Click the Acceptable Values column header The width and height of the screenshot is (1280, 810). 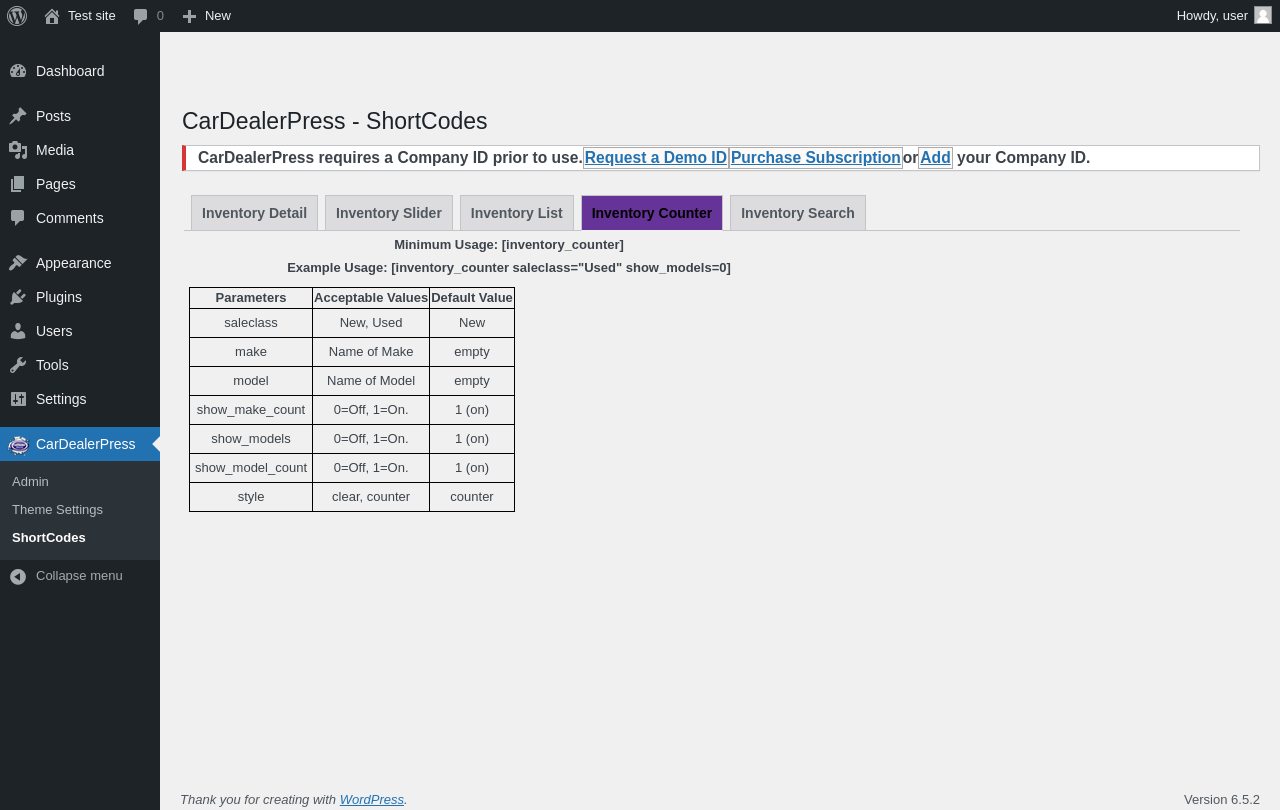point(371,298)
